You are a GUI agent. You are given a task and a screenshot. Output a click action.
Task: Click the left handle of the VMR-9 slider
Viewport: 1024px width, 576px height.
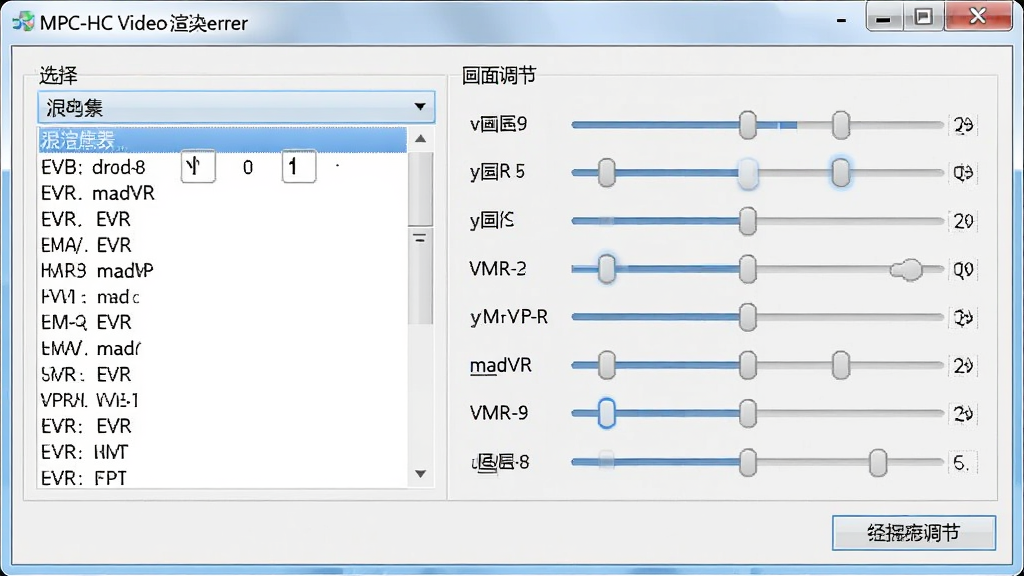(607, 413)
